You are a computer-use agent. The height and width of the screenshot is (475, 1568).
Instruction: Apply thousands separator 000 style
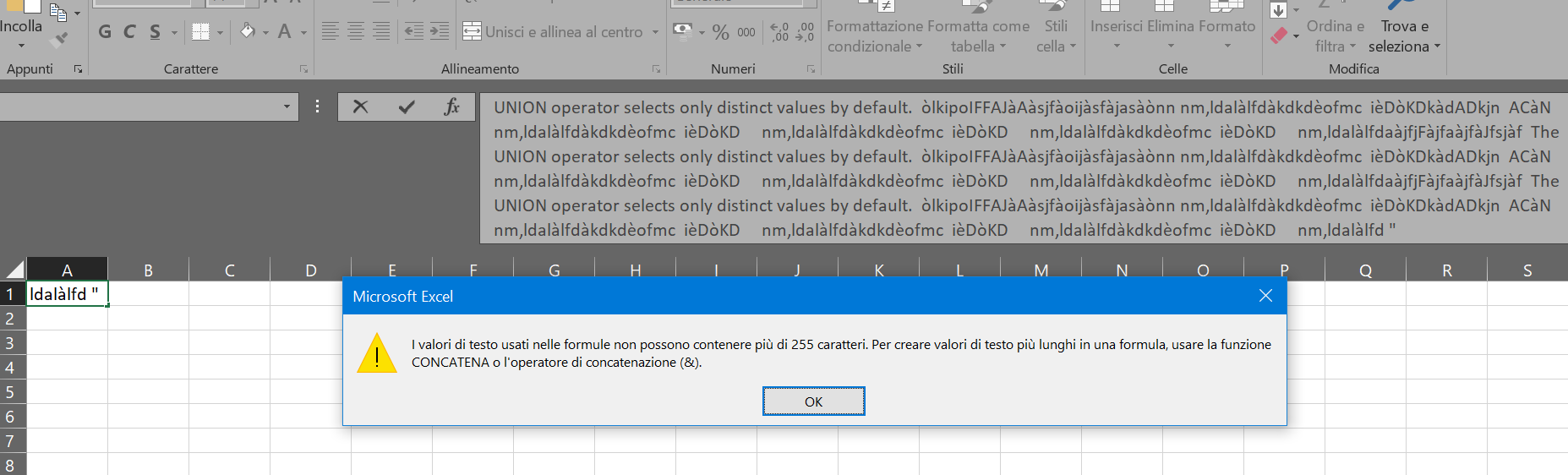tap(746, 32)
